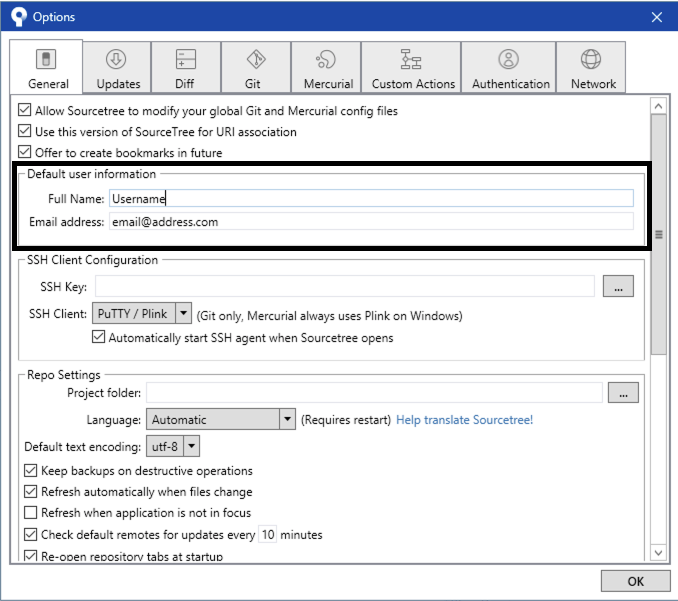Toggle Check default remotes for updates

click(30, 534)
